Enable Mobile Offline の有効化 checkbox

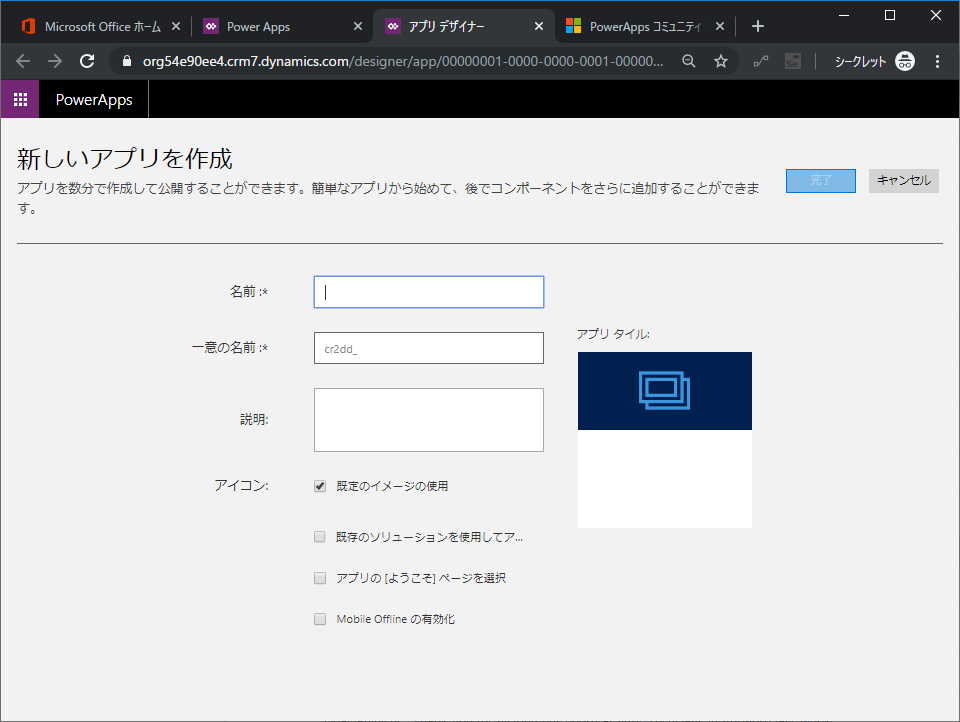click(x=320, y=619)
